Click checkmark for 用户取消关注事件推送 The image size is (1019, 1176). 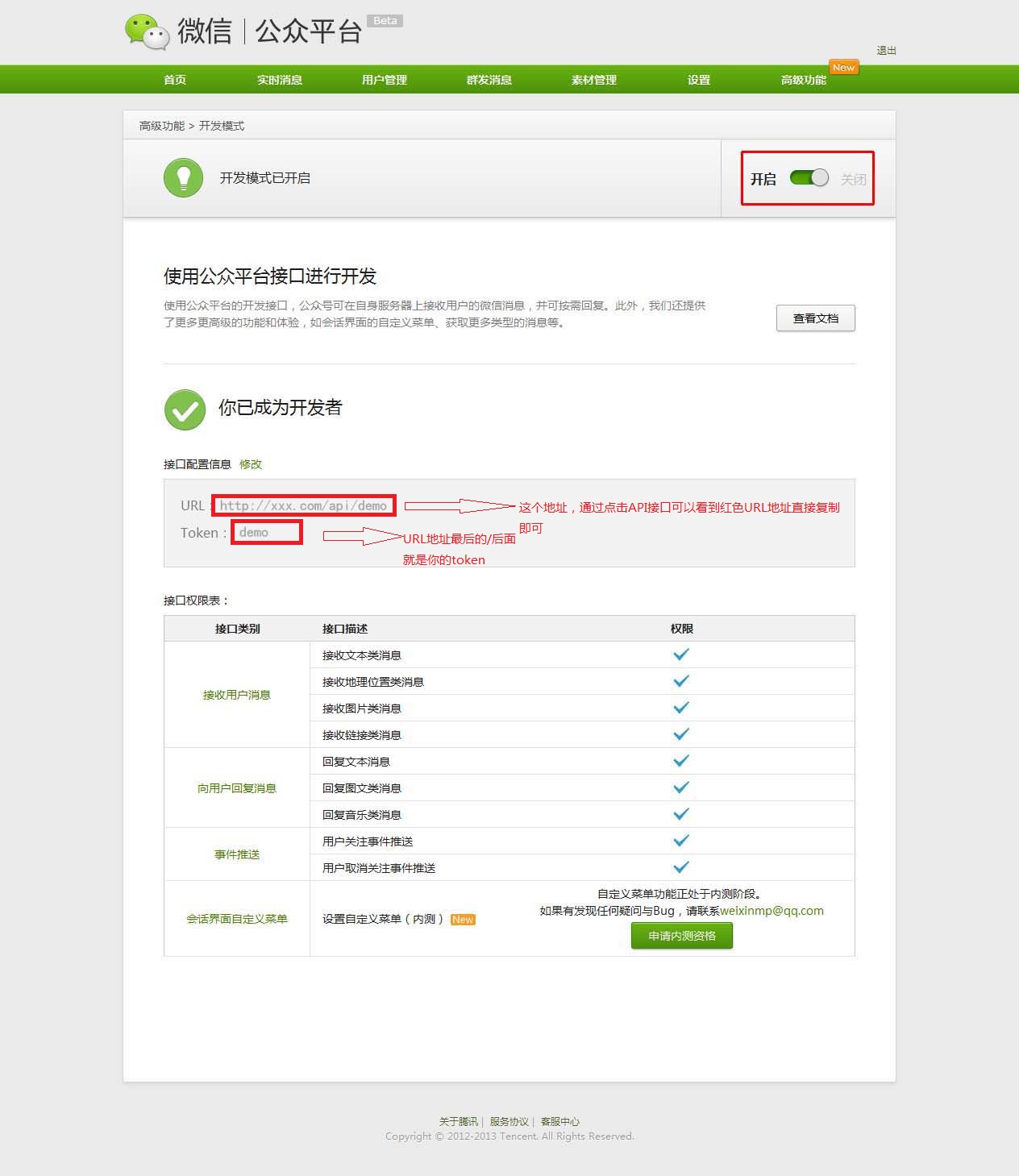(x=681, y=867)
